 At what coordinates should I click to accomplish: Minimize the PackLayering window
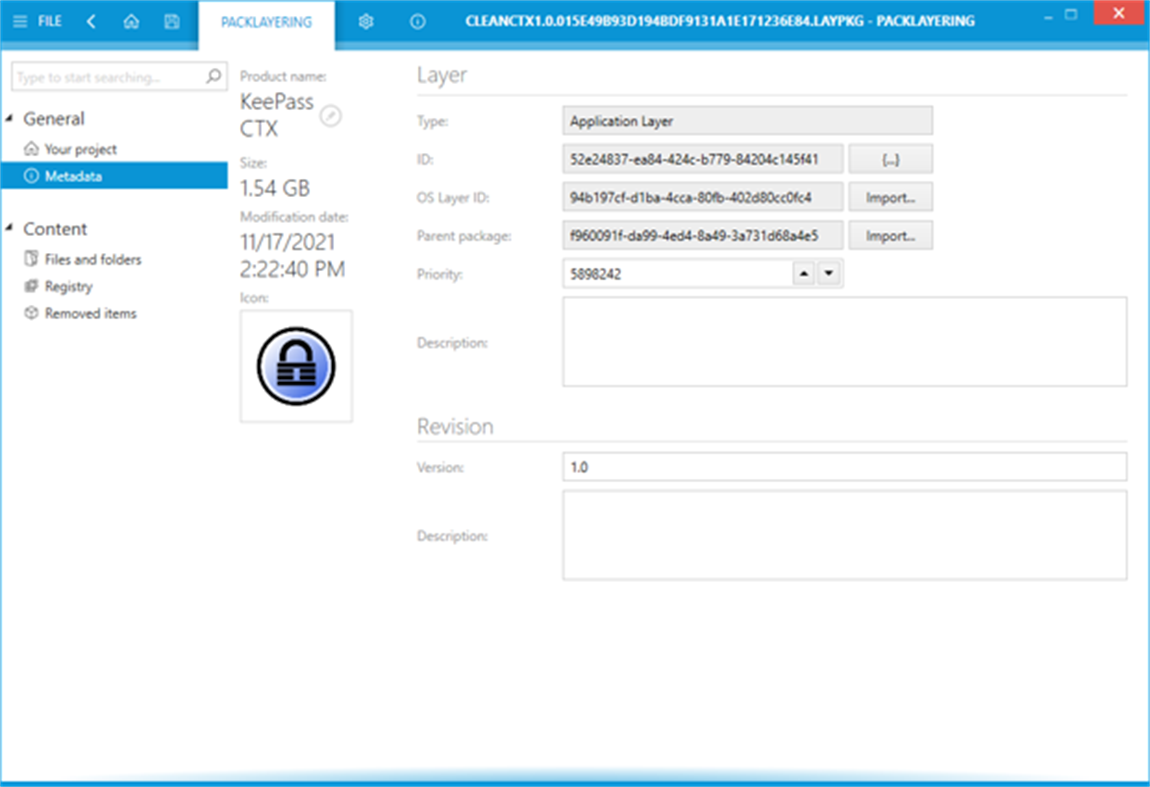1048,16
